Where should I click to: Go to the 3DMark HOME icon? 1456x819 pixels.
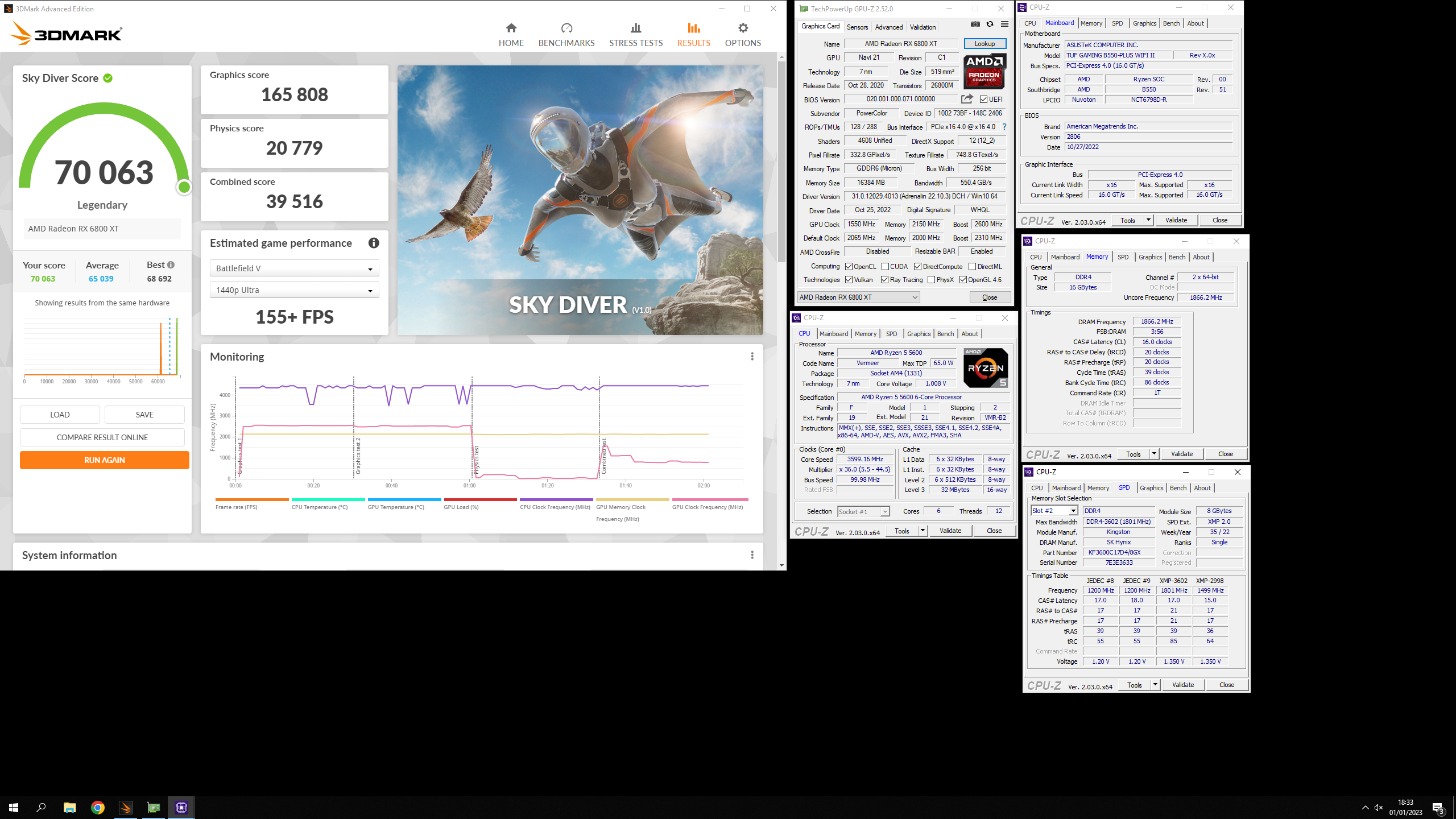tap(511, 28)
